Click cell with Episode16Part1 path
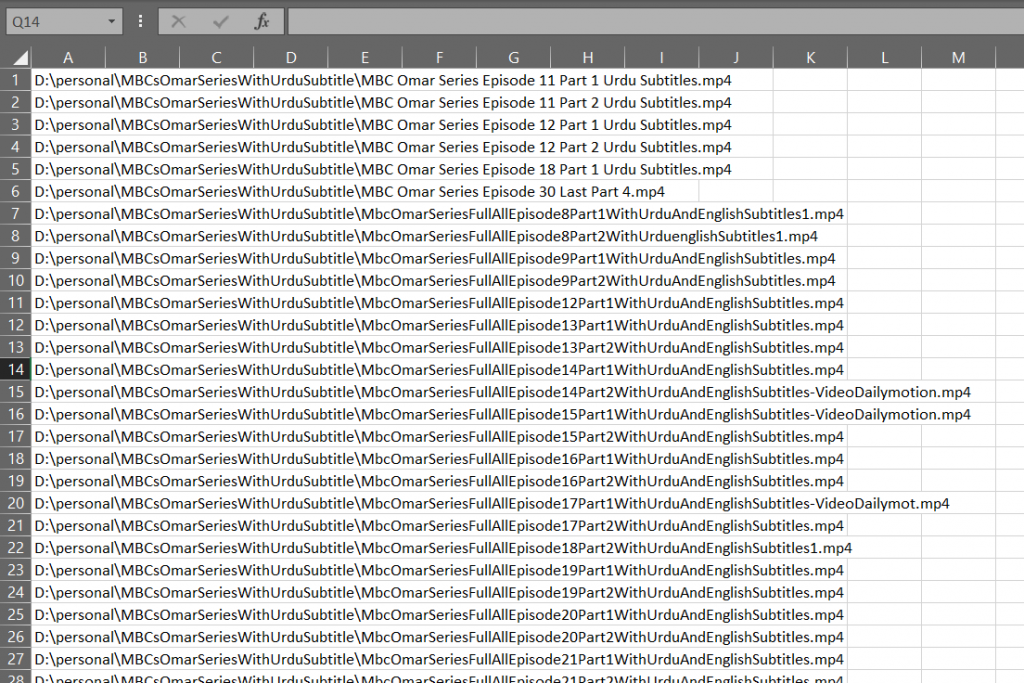Screen dimensions: 1024x683 (439, 458)
